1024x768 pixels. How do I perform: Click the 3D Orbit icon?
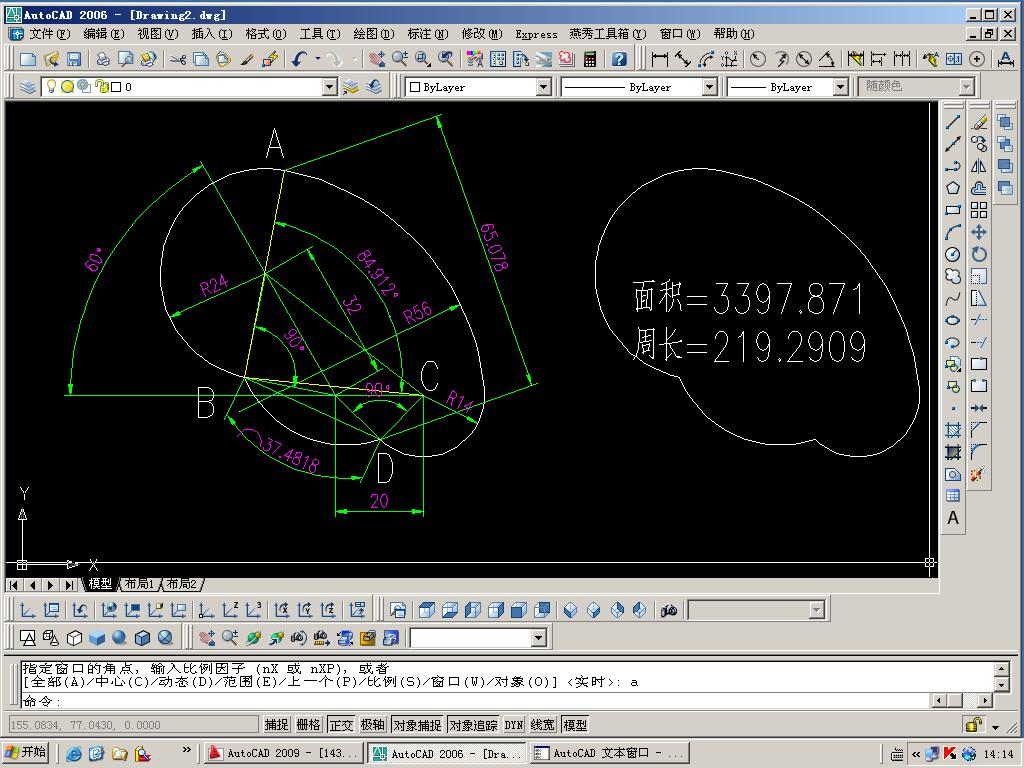pyautogui.click(x=253, y=637)
